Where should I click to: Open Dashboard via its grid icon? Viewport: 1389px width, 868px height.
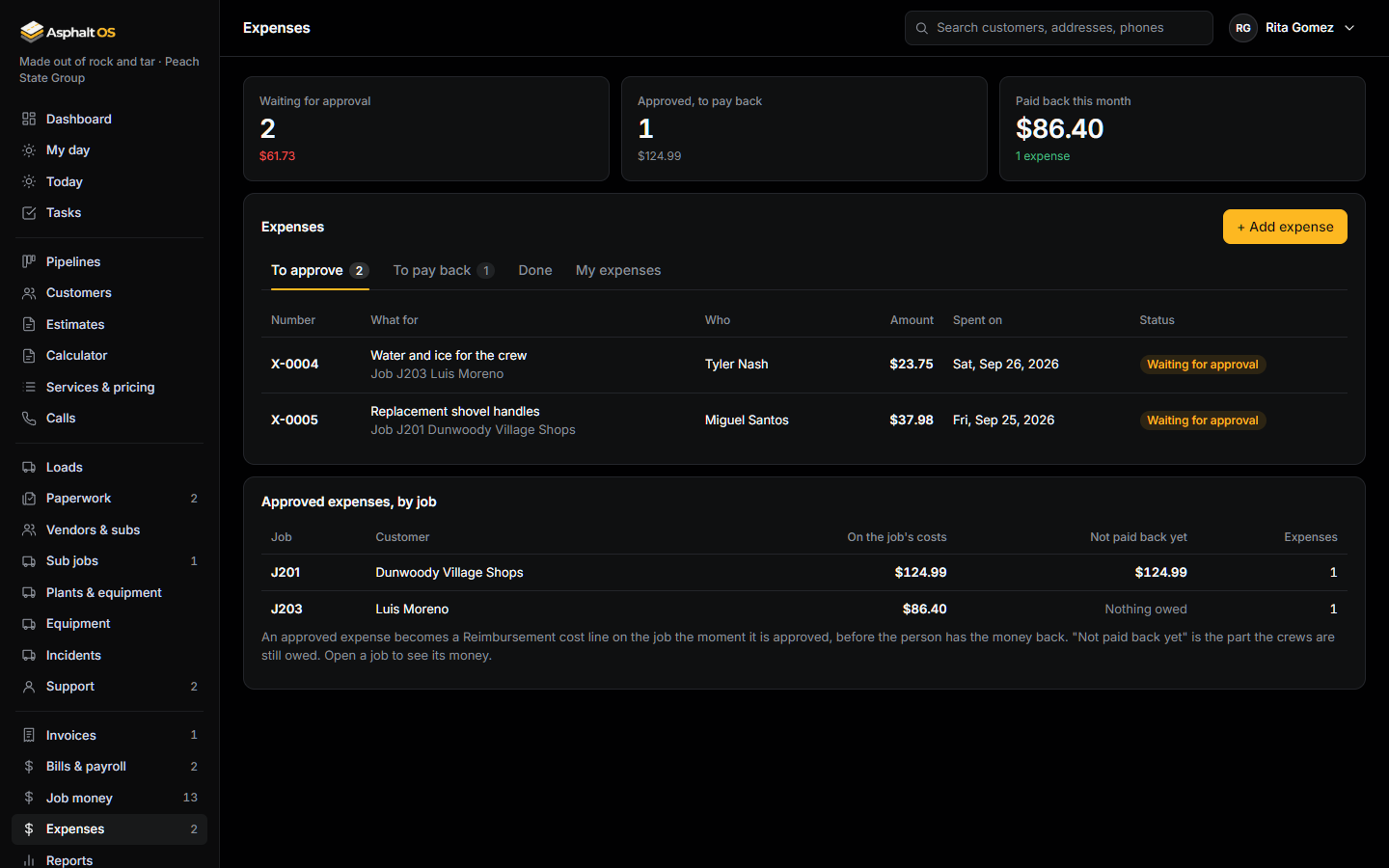[29, 119]
